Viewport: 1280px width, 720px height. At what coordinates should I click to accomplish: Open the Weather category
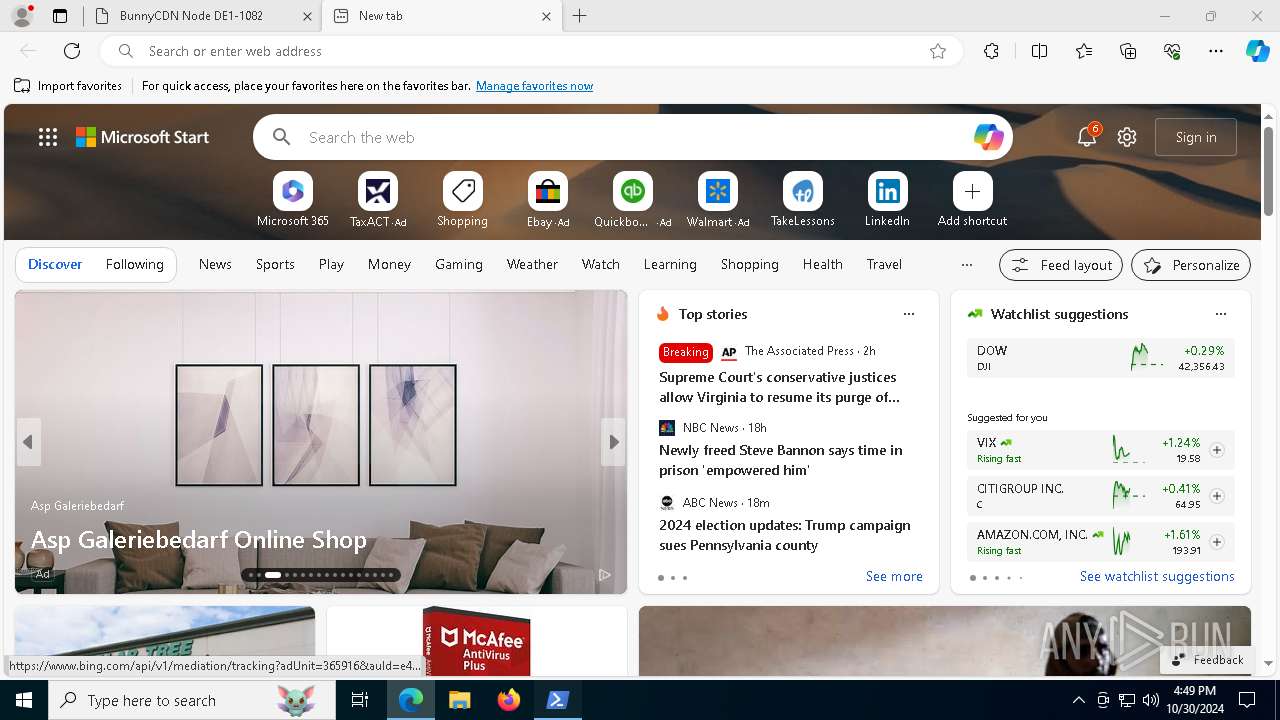(532, 264)
